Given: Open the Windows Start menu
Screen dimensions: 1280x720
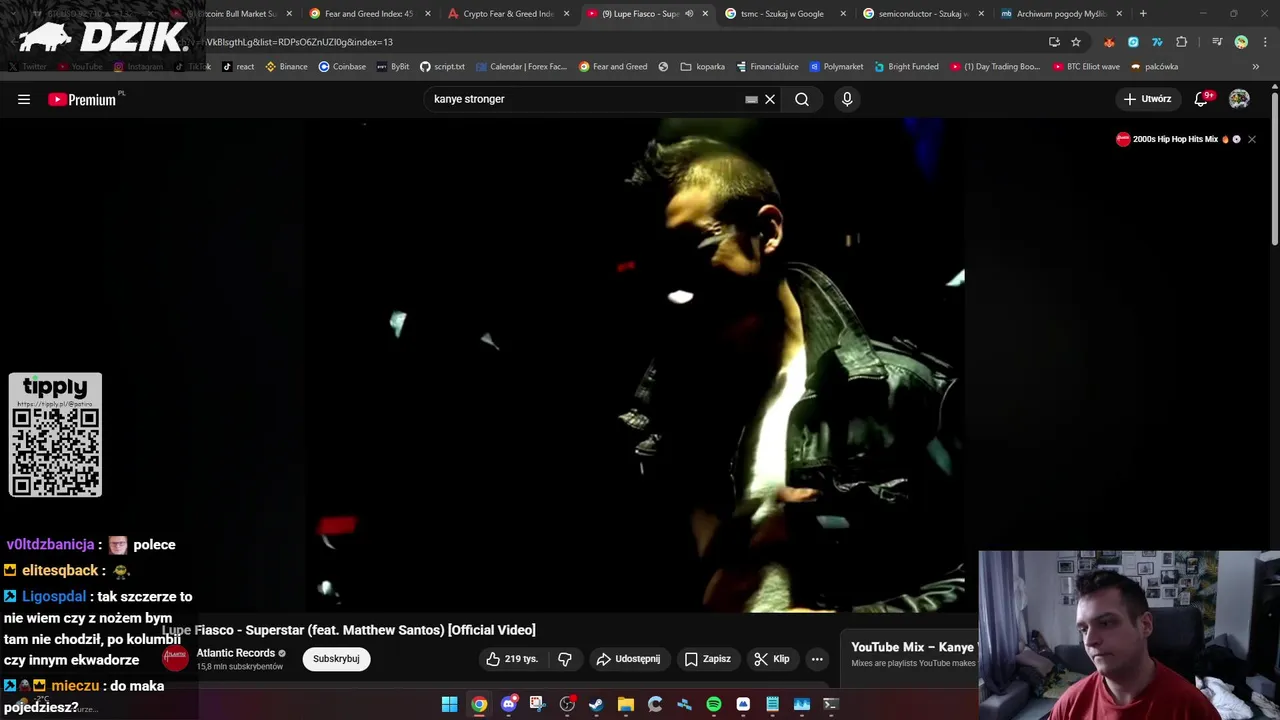Looking at the screenshot, I should point(450,705).
